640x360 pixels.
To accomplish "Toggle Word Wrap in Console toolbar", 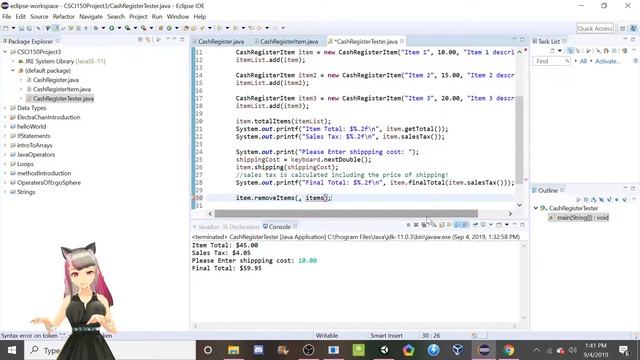I will point(449,224).
